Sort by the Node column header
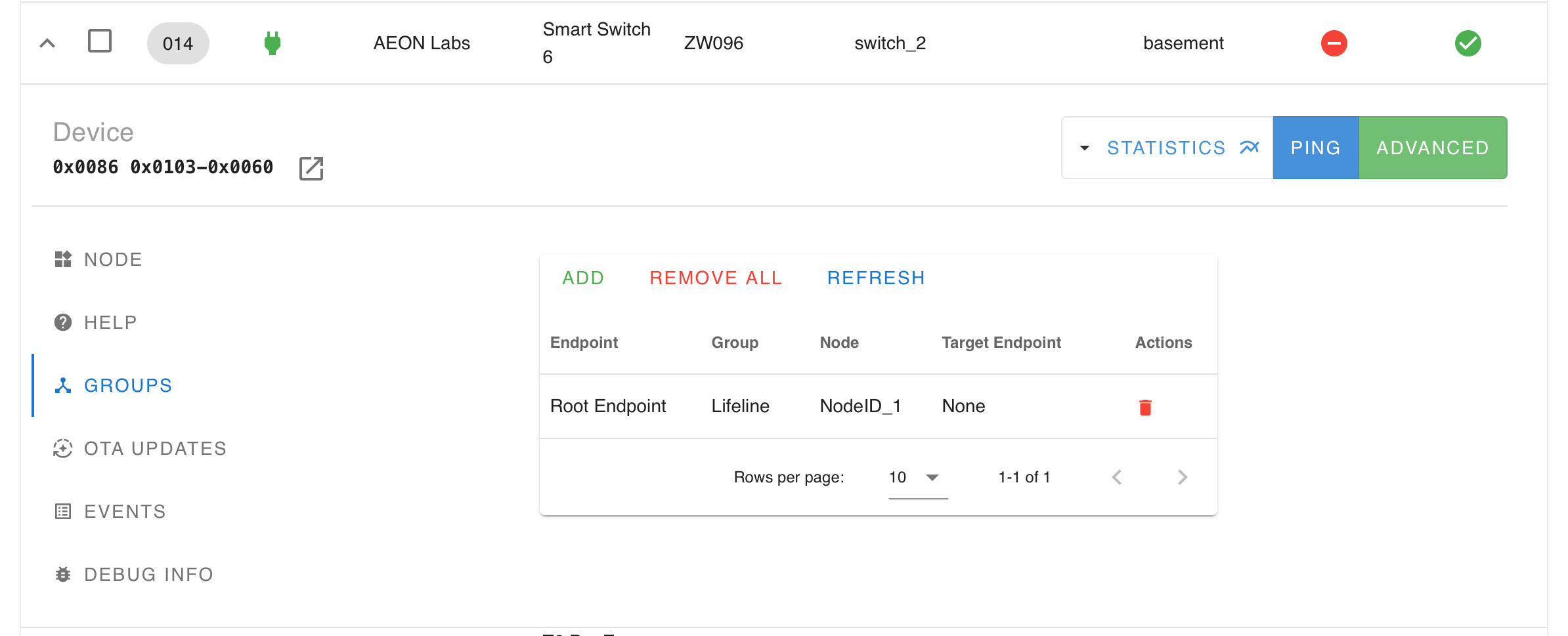The image size is (1568, 636). point(839,343)
